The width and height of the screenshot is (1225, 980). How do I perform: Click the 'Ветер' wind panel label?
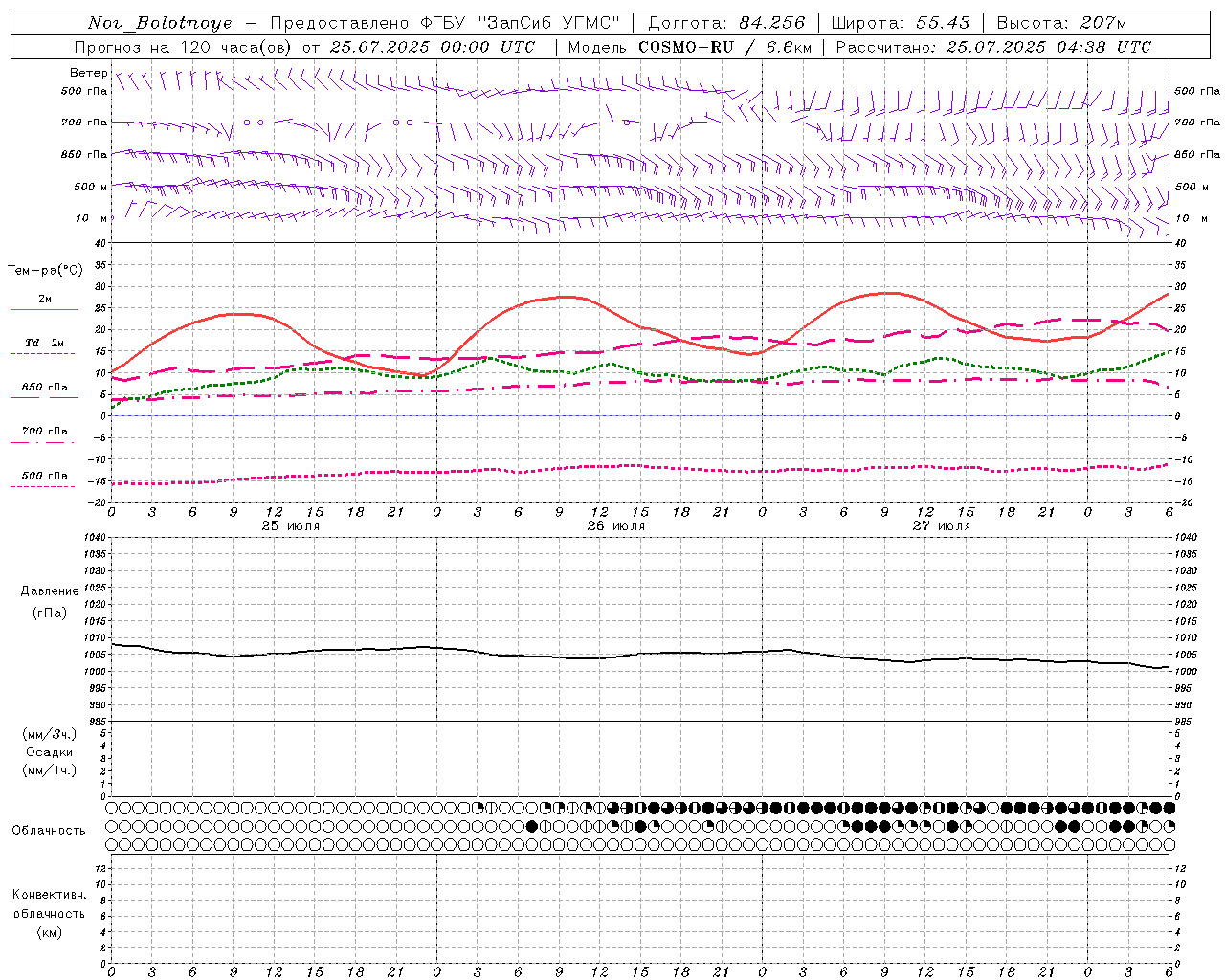tap(88, 73)
